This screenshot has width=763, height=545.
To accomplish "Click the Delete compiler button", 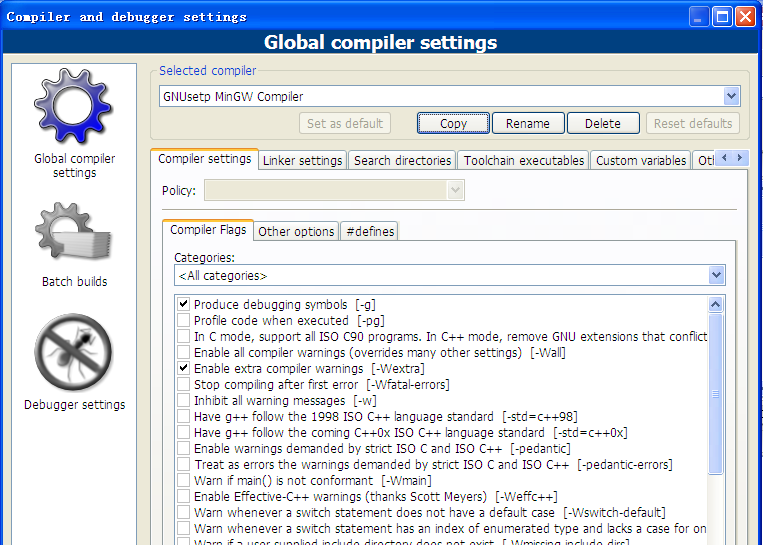I will pos(603,124).
